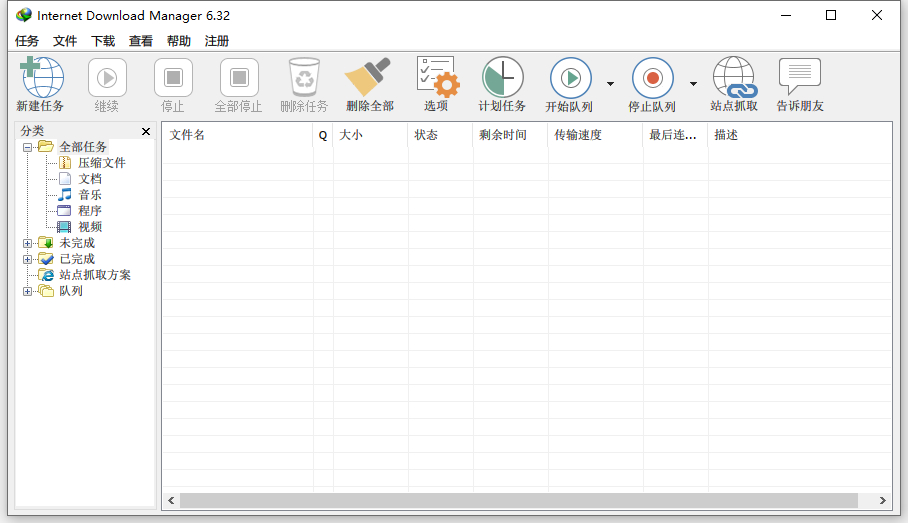The image size is (908, 523).
Task: Click the horizontal scrollbar right arrow
Action: 883,500
